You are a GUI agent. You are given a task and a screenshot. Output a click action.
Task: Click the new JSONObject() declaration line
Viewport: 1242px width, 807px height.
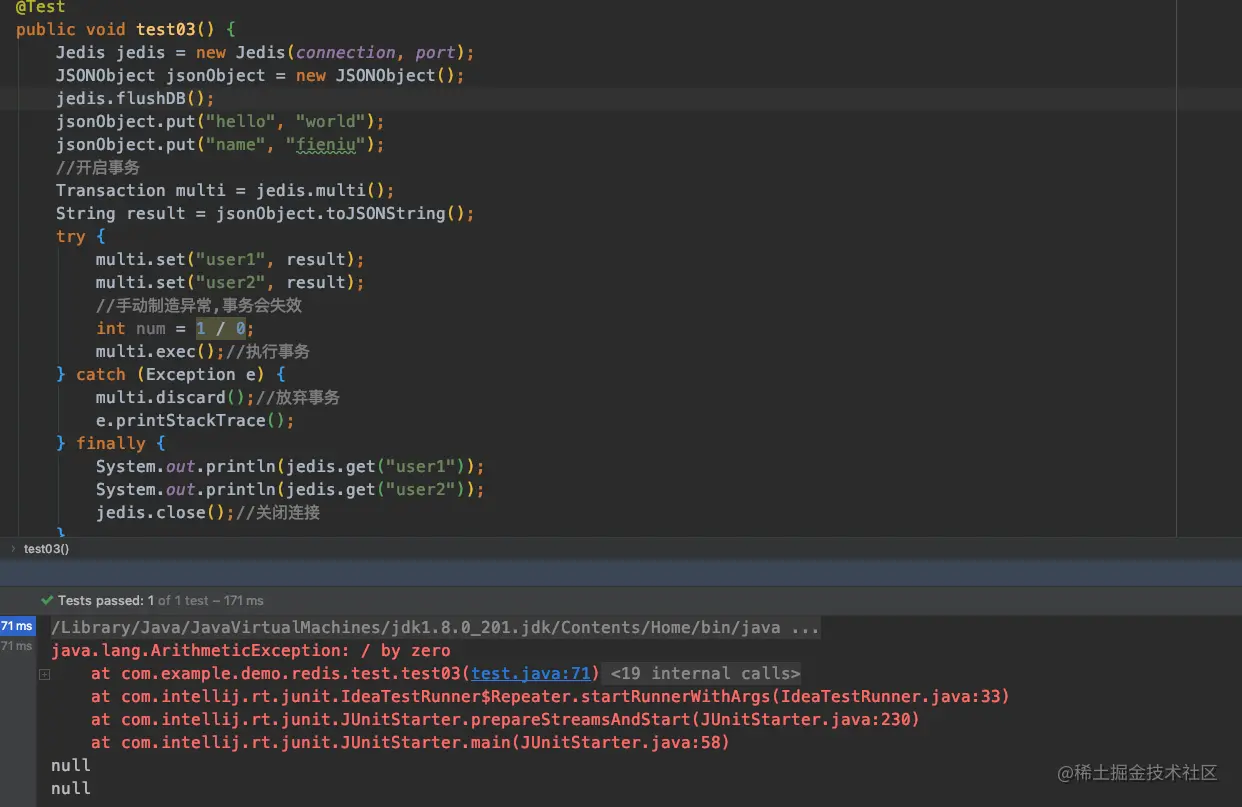(260, 75)
